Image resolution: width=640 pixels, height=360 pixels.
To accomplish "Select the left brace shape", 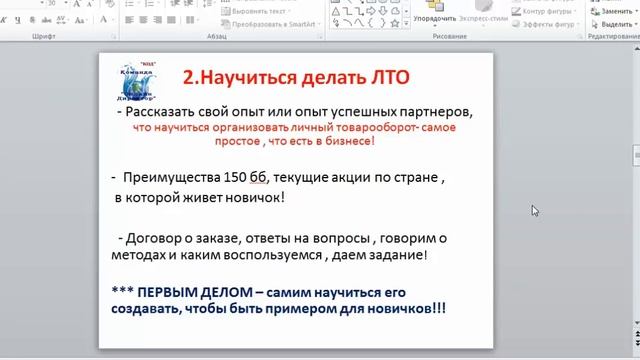I will tap(371, 23).
